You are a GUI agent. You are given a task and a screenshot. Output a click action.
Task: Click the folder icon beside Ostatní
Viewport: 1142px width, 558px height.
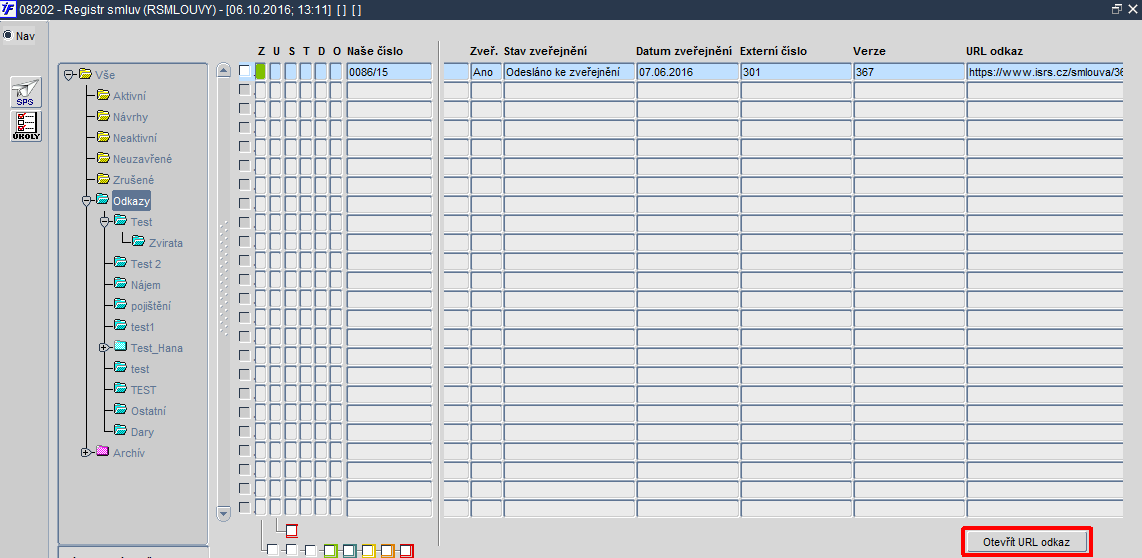pyautogui.click(x=120, y=410)
